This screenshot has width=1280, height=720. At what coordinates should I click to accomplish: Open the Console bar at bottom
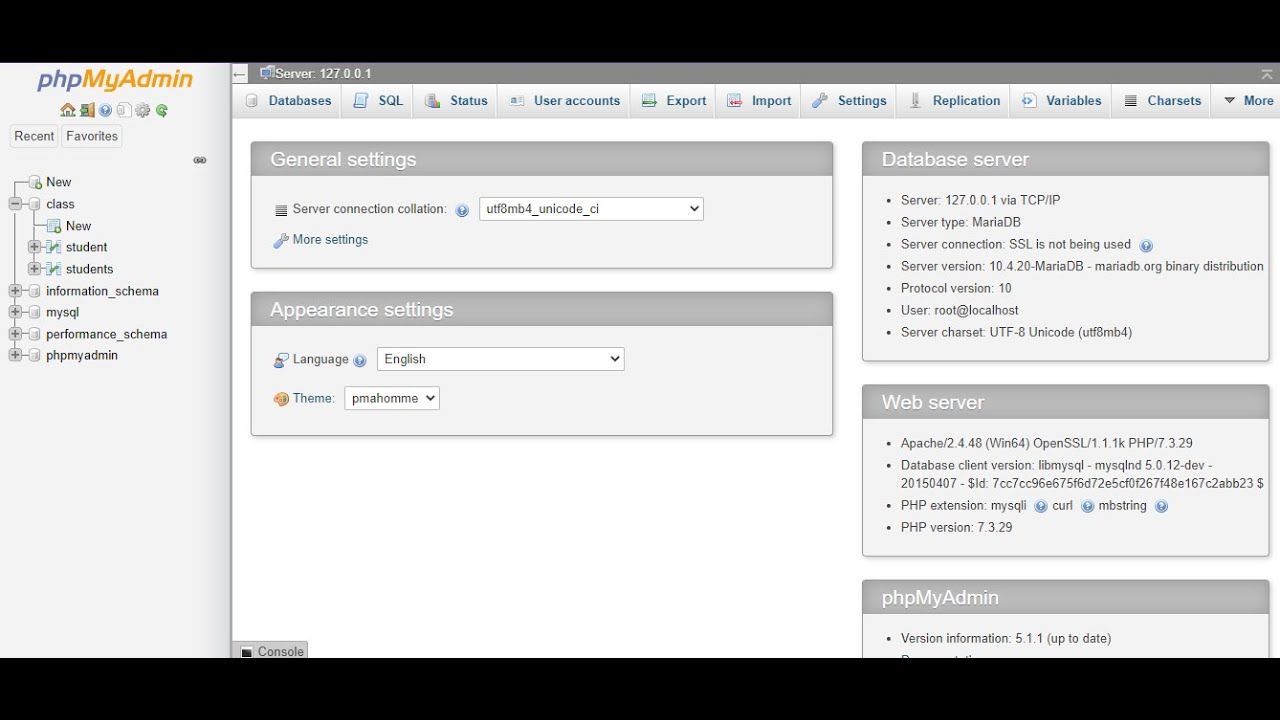pos(271,651)
